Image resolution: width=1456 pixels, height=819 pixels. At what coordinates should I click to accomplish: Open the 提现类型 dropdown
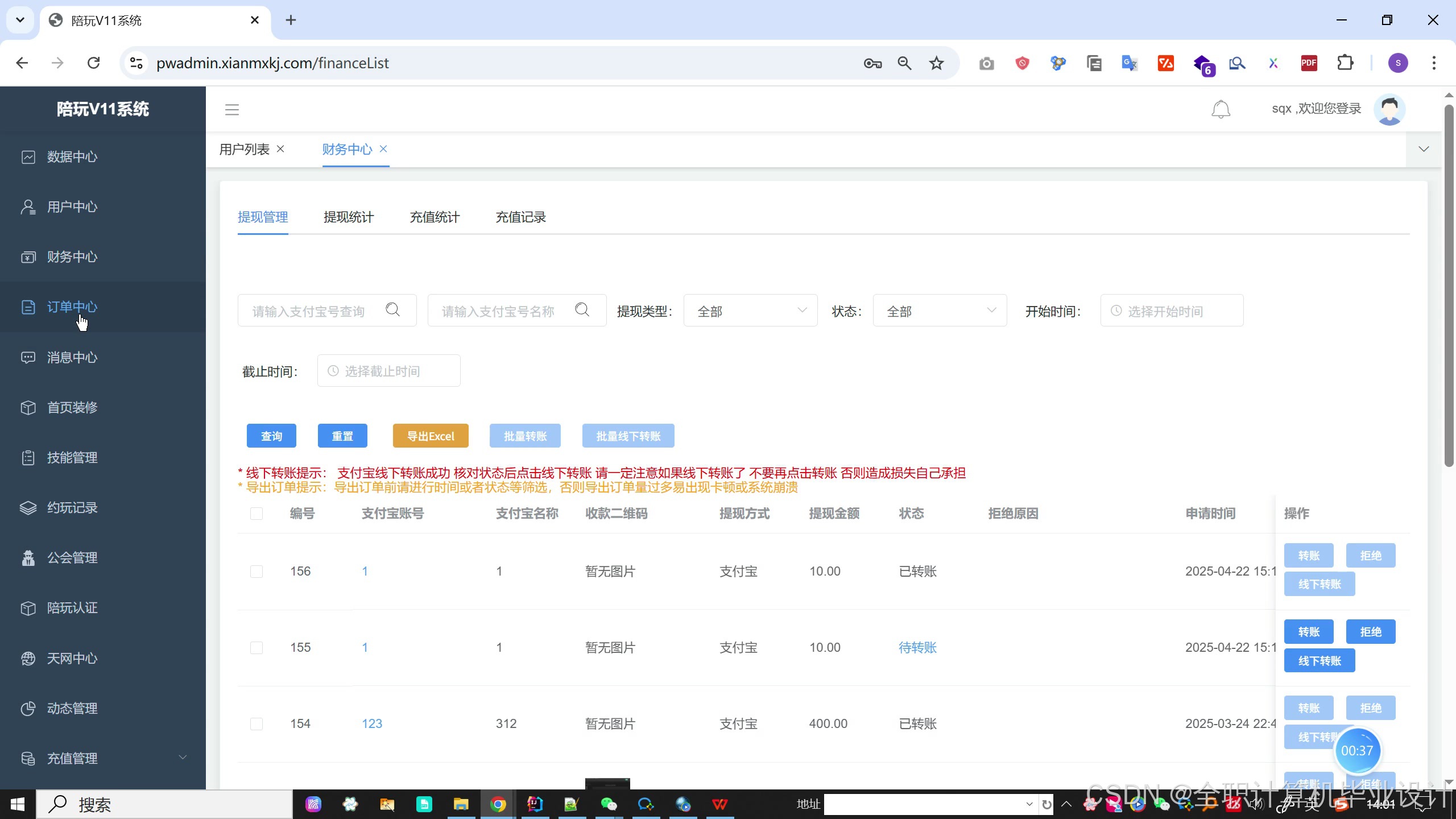[x=750, y=311]
